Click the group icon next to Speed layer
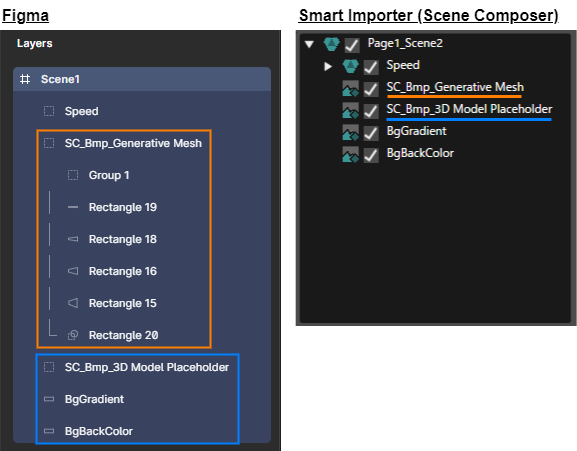 pos(49,111)
